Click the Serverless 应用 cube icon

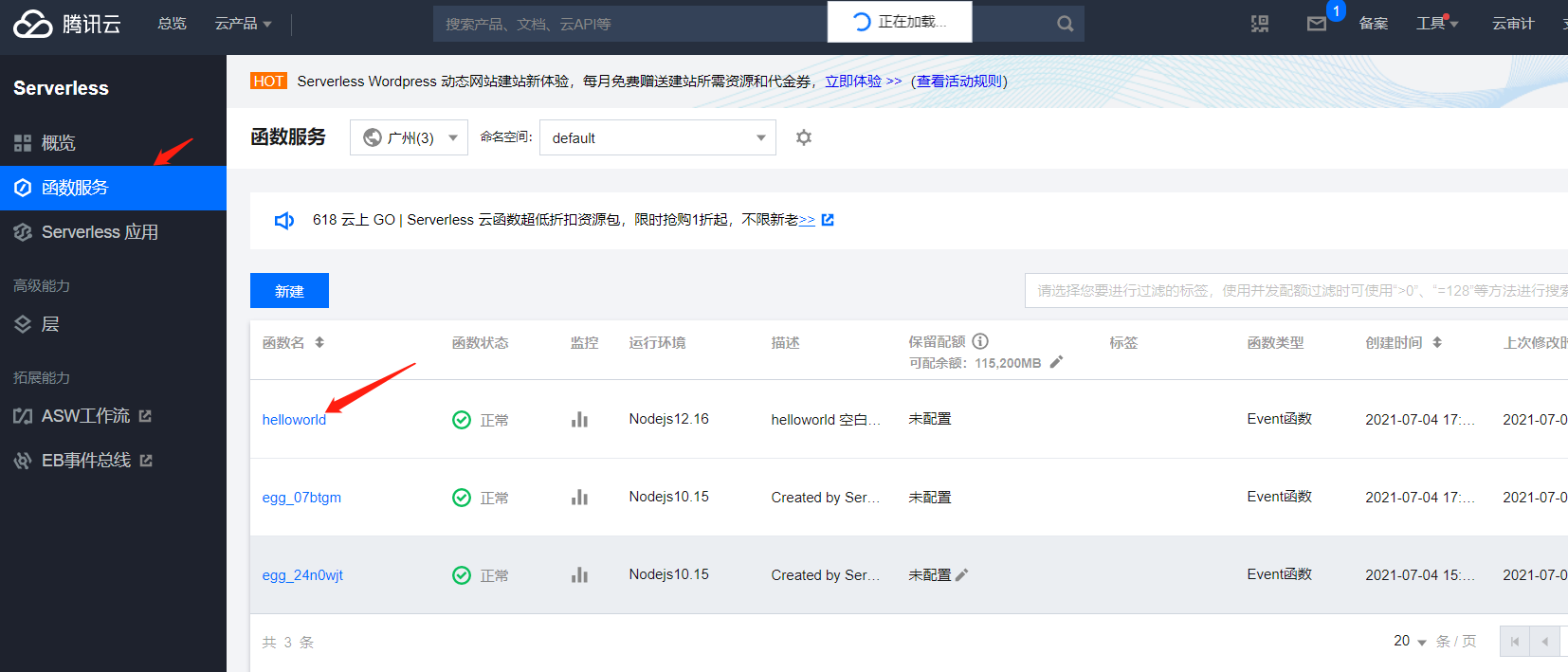coord(23,232)
